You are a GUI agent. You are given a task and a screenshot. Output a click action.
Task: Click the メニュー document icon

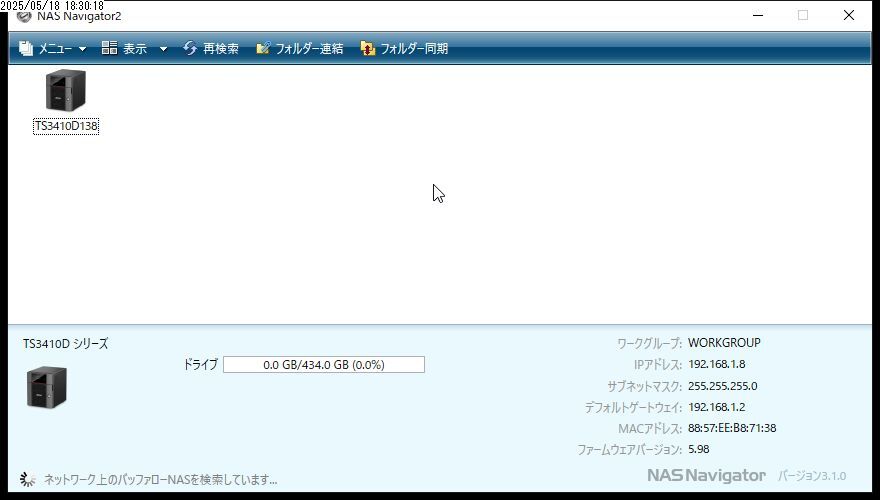[x=26, y=49]
